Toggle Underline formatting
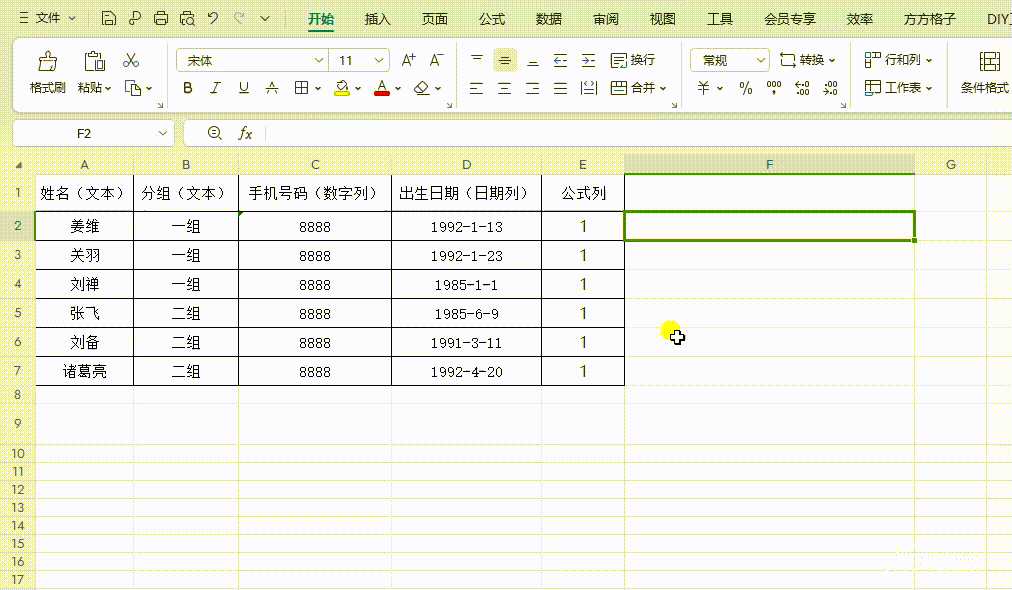The width and height of the screenshot is (1012, 590). point(243,88)
